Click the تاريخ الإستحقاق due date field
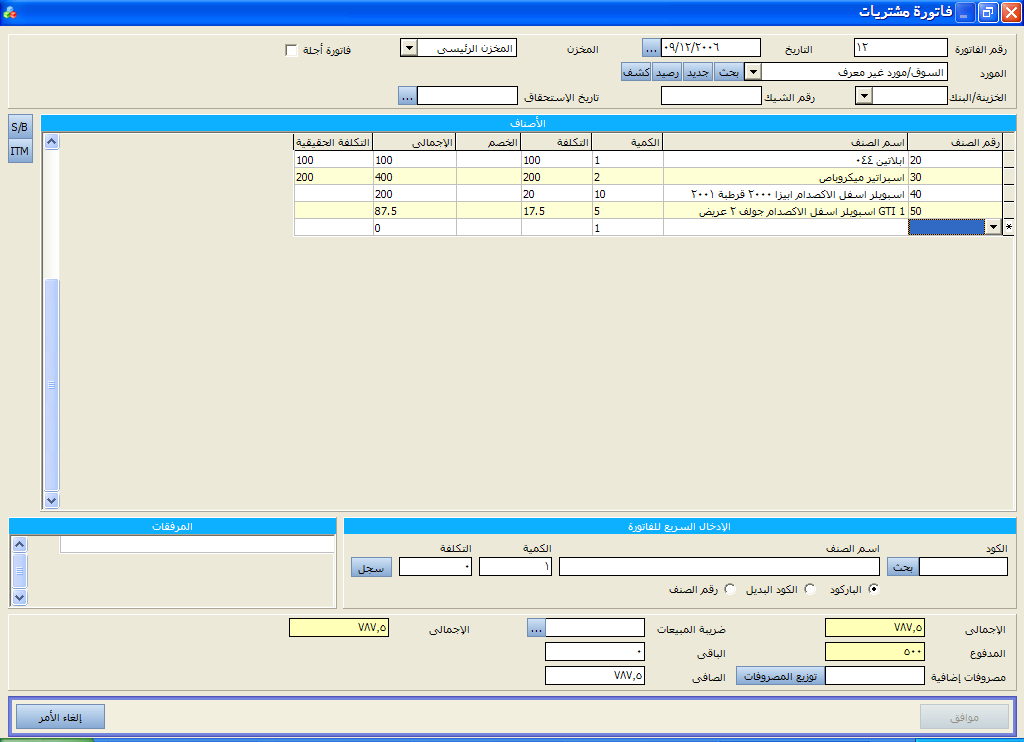The image size is (1024, 742). point(467,96)
